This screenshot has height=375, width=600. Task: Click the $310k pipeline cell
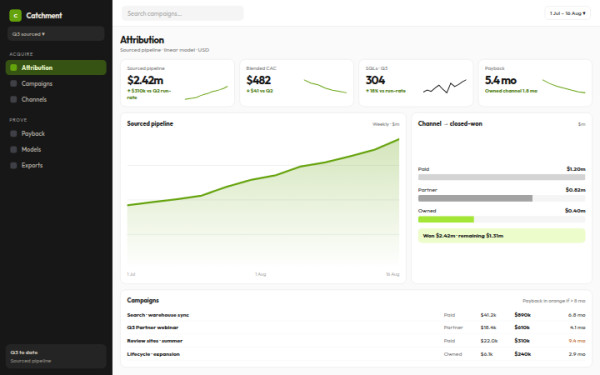(x=522, y=341)
